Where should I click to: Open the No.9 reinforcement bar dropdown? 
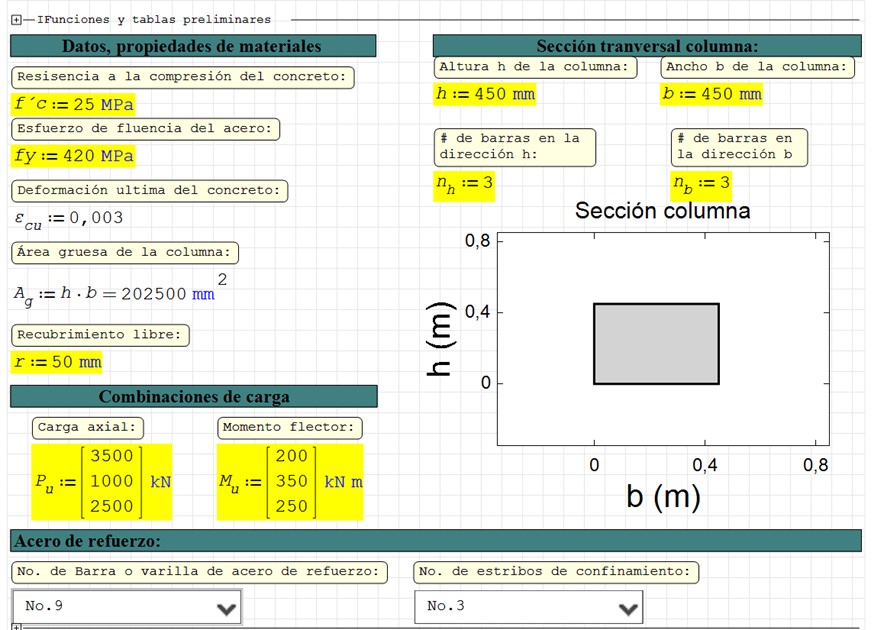(127, 606)
